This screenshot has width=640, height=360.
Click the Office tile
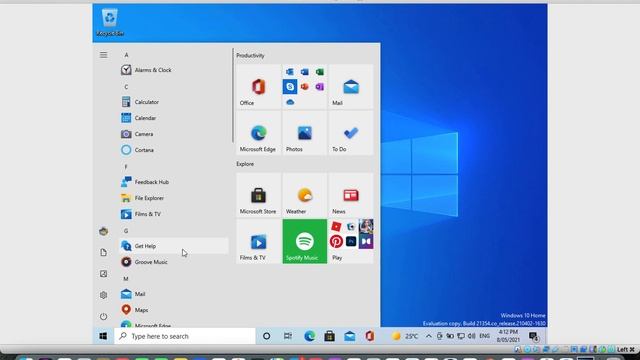[258, 87]
